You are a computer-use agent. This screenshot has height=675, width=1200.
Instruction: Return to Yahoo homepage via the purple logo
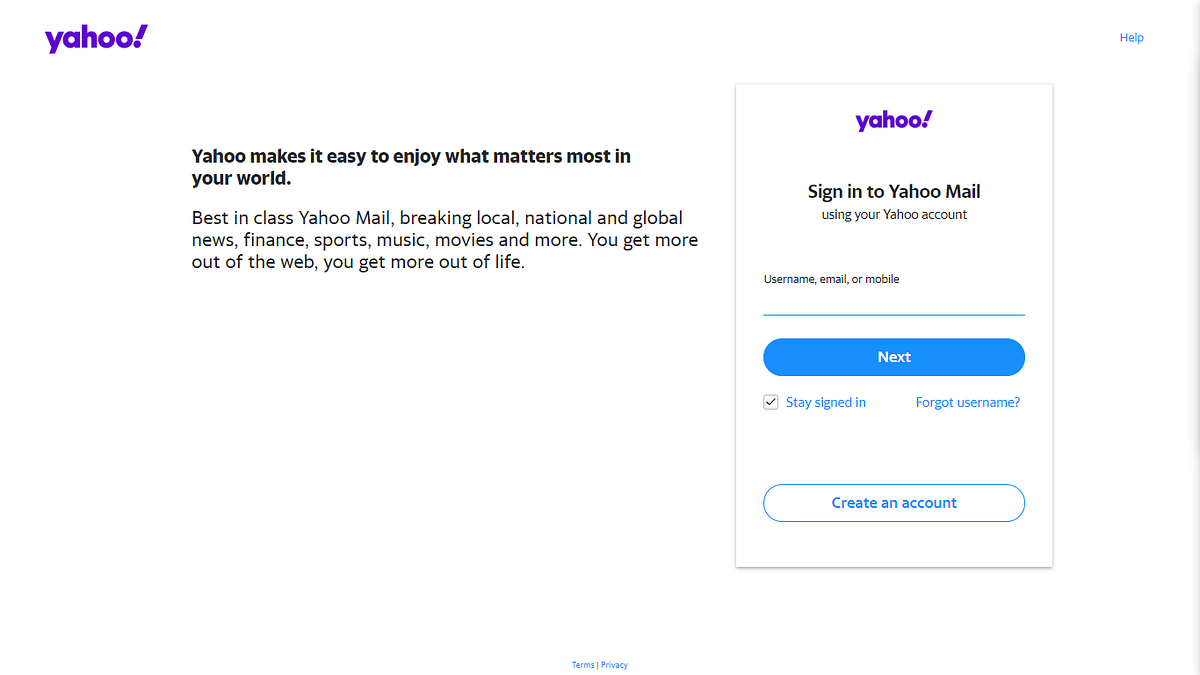pos(95,37)
